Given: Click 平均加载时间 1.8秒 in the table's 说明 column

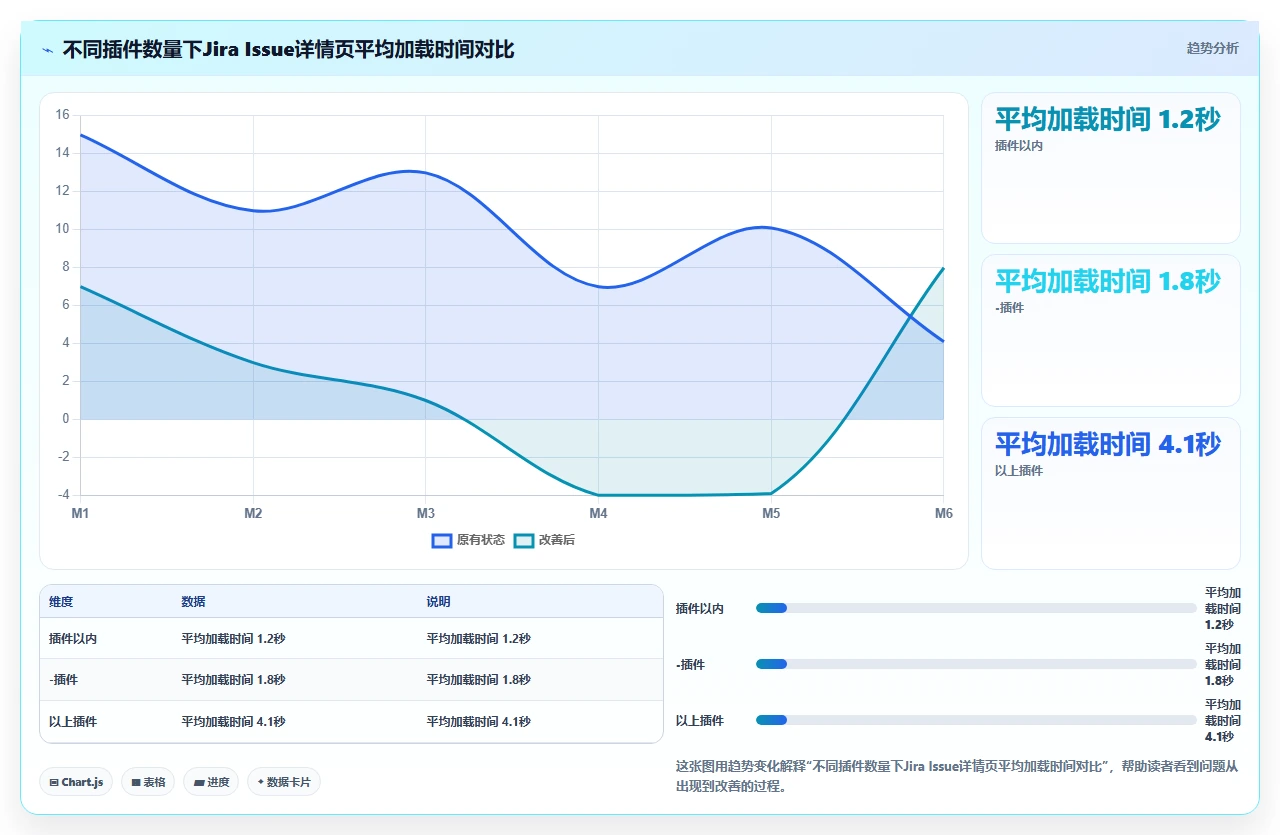Looking at the screenshot, I should pyautogui.click(x=478, y=680).
